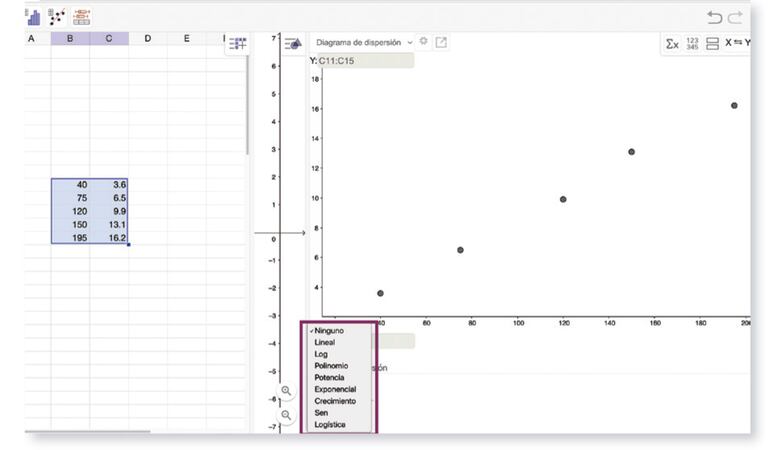The image size is (770, 450).
Task: Select column E header
Action: 187,38
